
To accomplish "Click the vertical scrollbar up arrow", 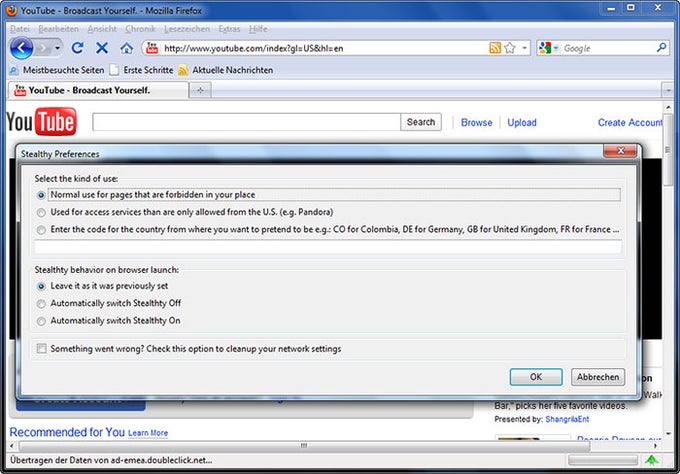I will 668,107.
